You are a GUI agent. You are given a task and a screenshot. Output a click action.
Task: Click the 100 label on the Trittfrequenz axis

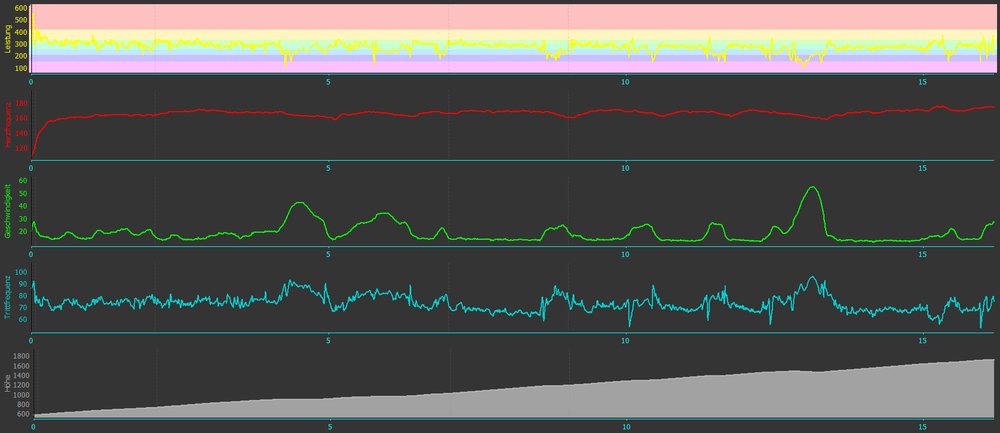pos(21,271)
